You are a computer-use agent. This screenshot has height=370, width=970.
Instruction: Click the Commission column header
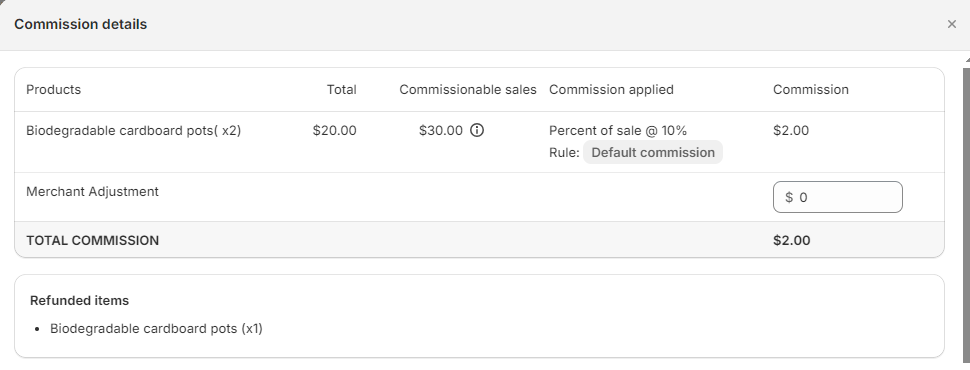810,90
